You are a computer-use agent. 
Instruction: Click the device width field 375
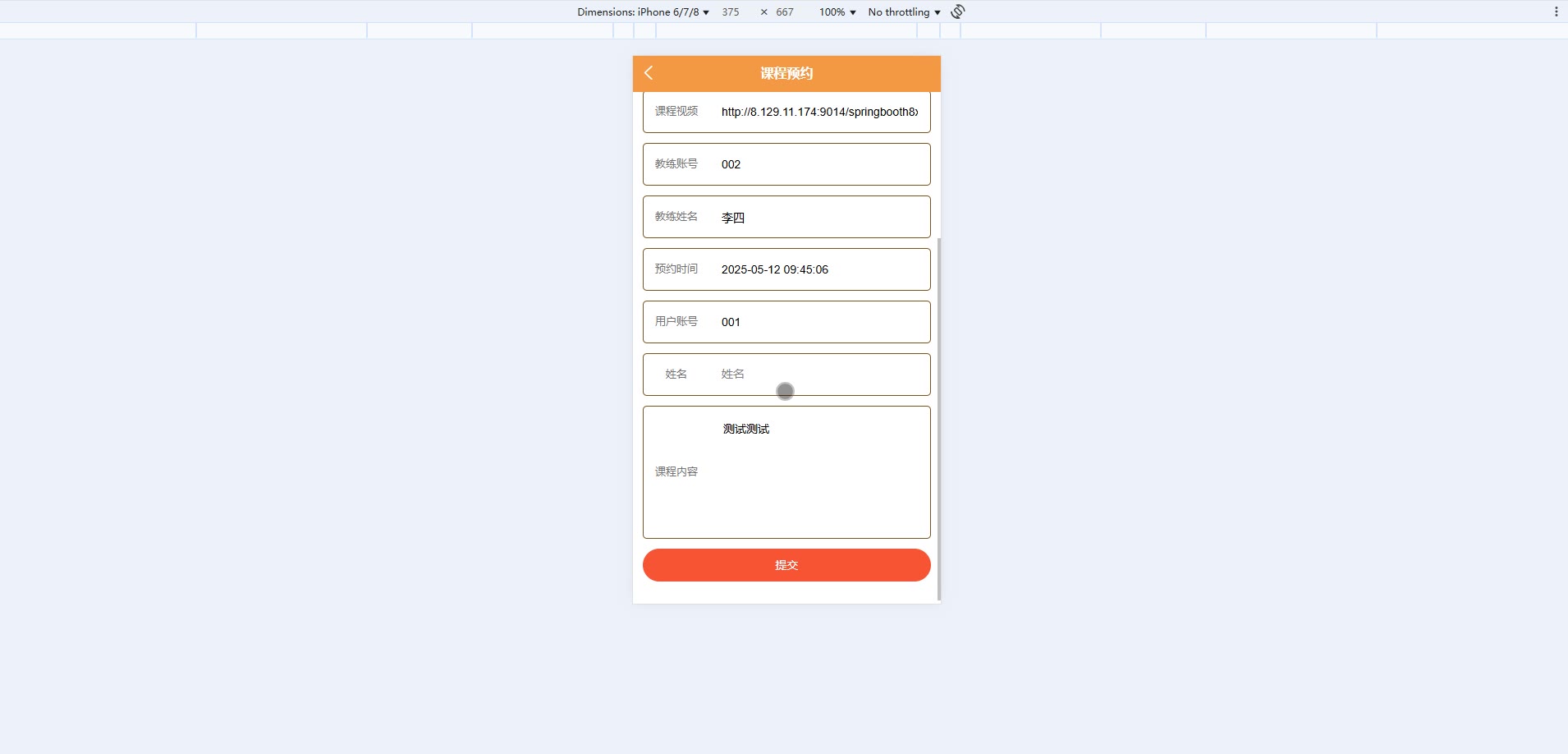tap(731, 11)
